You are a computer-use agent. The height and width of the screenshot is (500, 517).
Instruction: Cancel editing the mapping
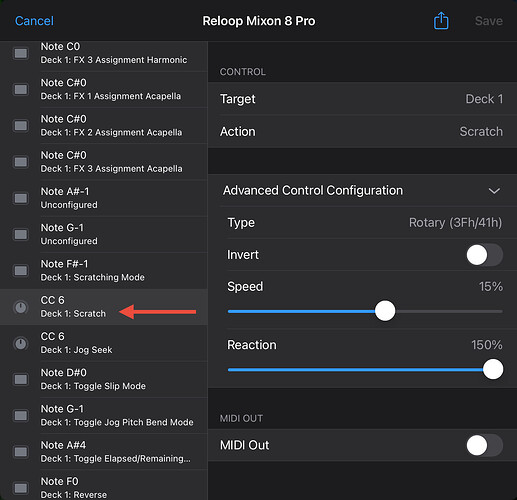click(x=34, y=21)
